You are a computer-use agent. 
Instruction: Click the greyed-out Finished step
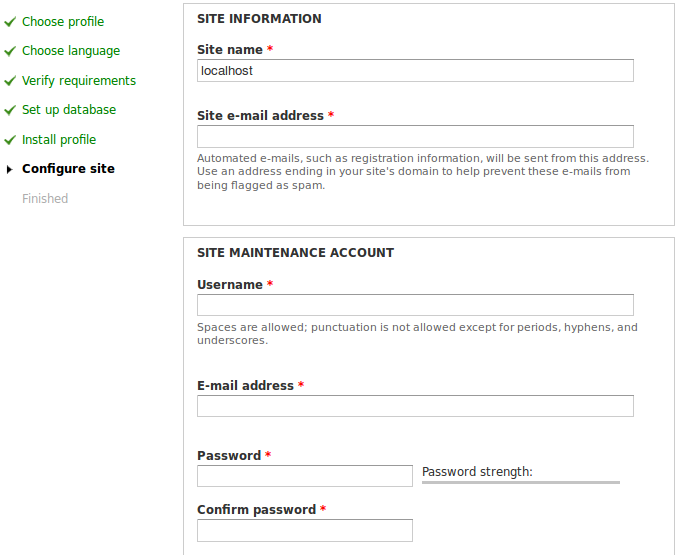(45, 199)
